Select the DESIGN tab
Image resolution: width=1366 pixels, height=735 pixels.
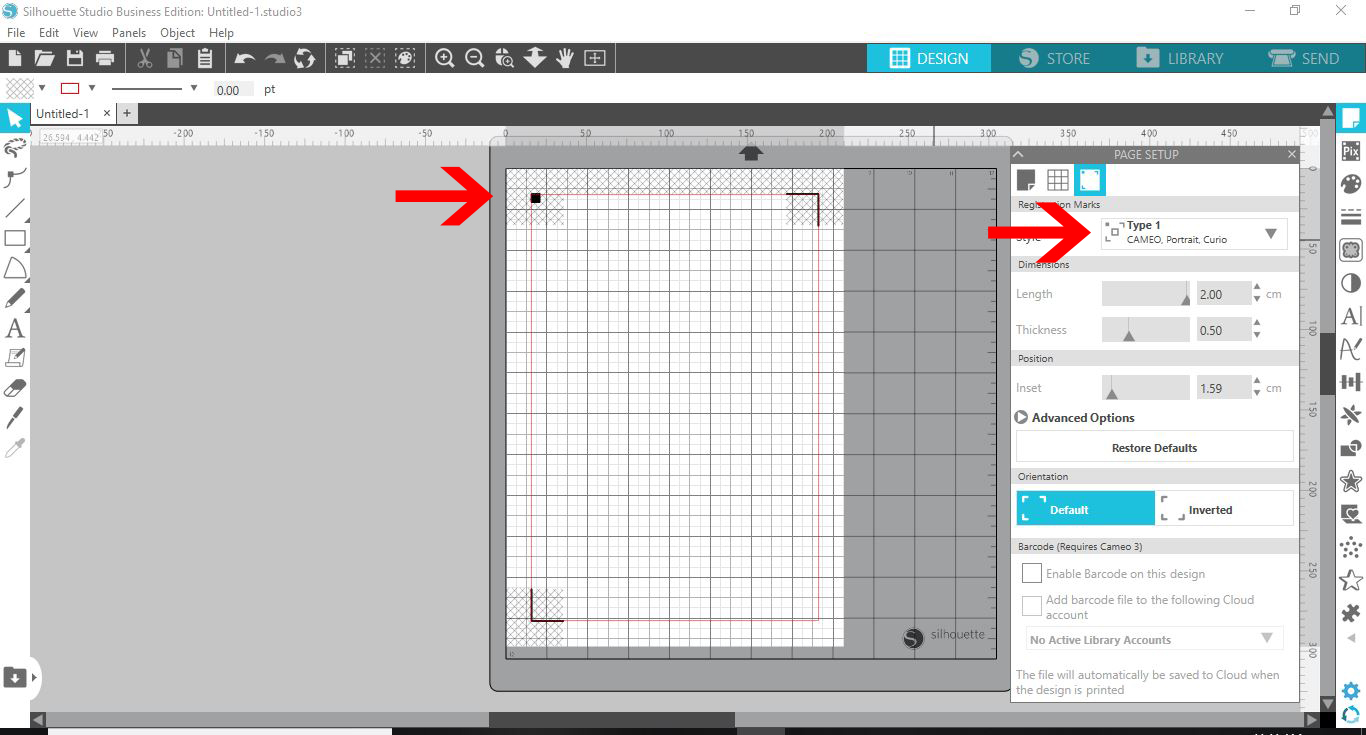[x=929, y=58]
